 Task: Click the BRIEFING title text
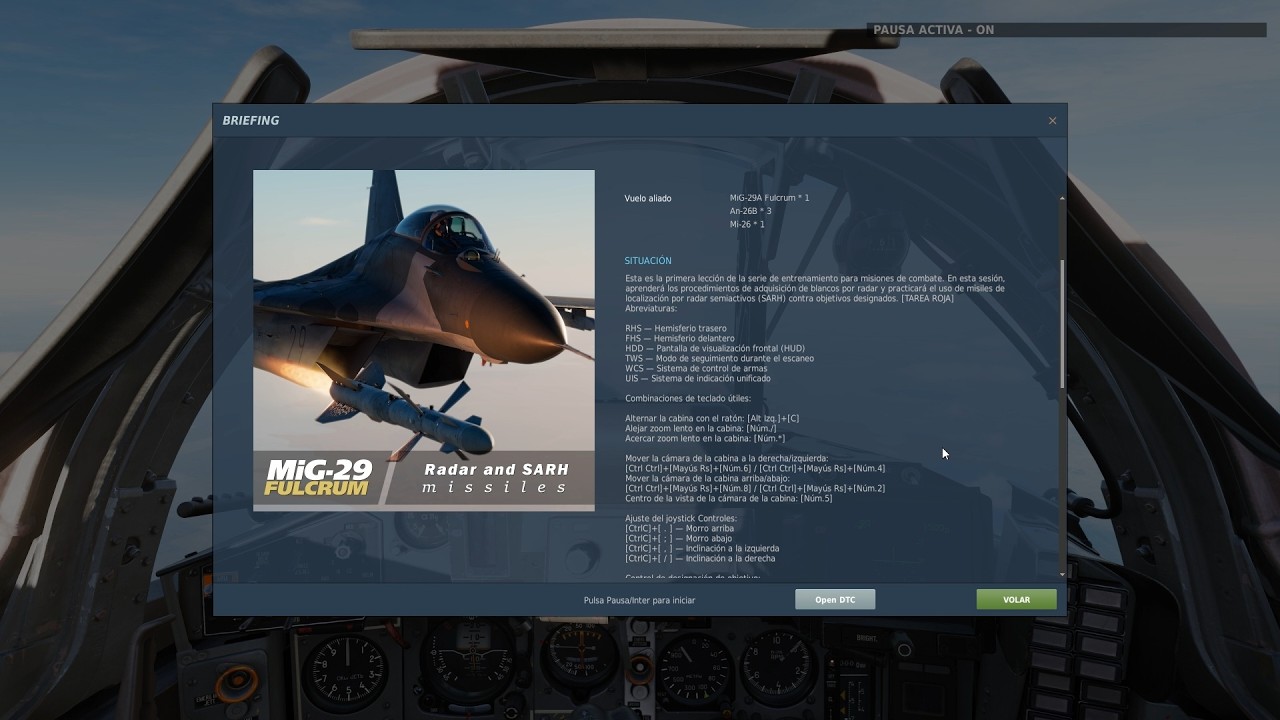[251, 121]
